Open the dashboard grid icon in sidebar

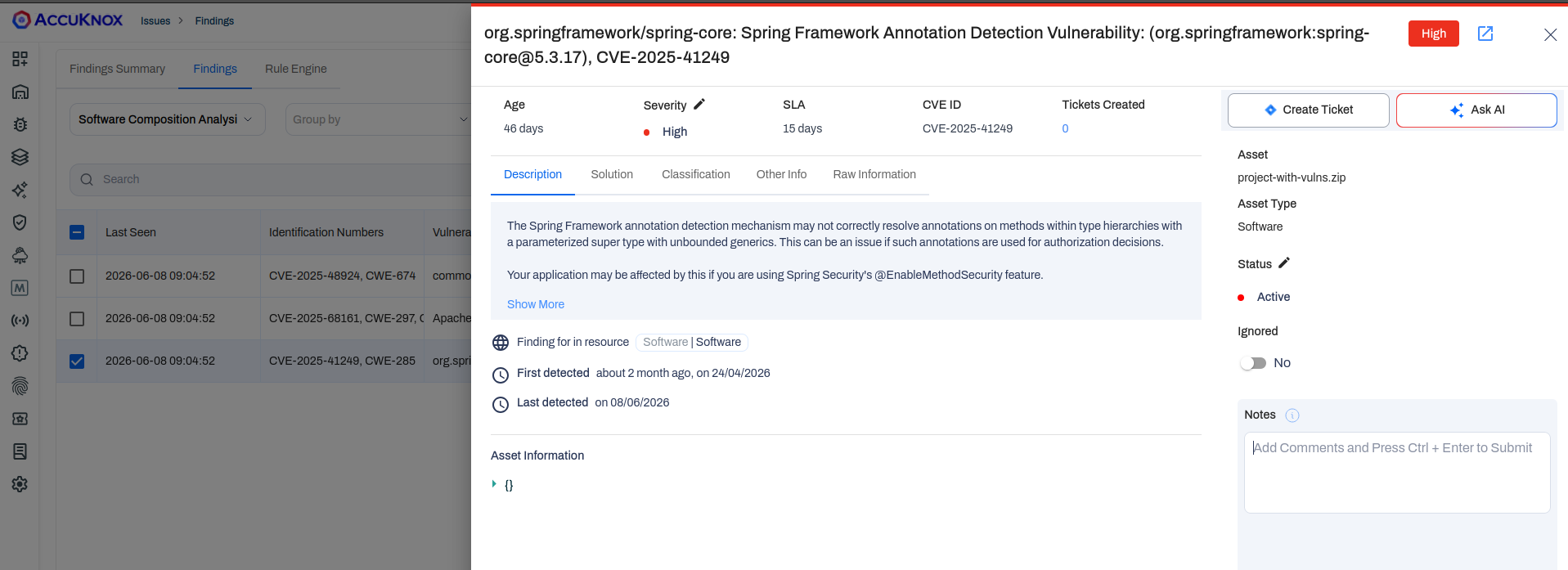tap(20, 59)
